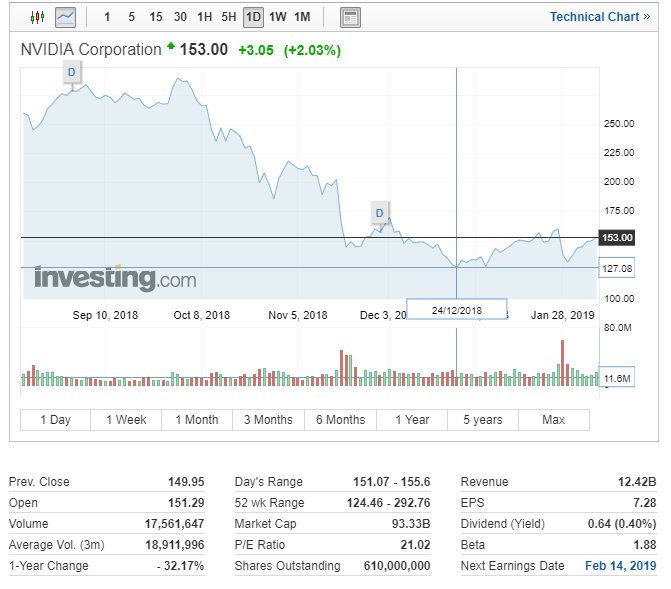Show the Max range

coord(554,420)
